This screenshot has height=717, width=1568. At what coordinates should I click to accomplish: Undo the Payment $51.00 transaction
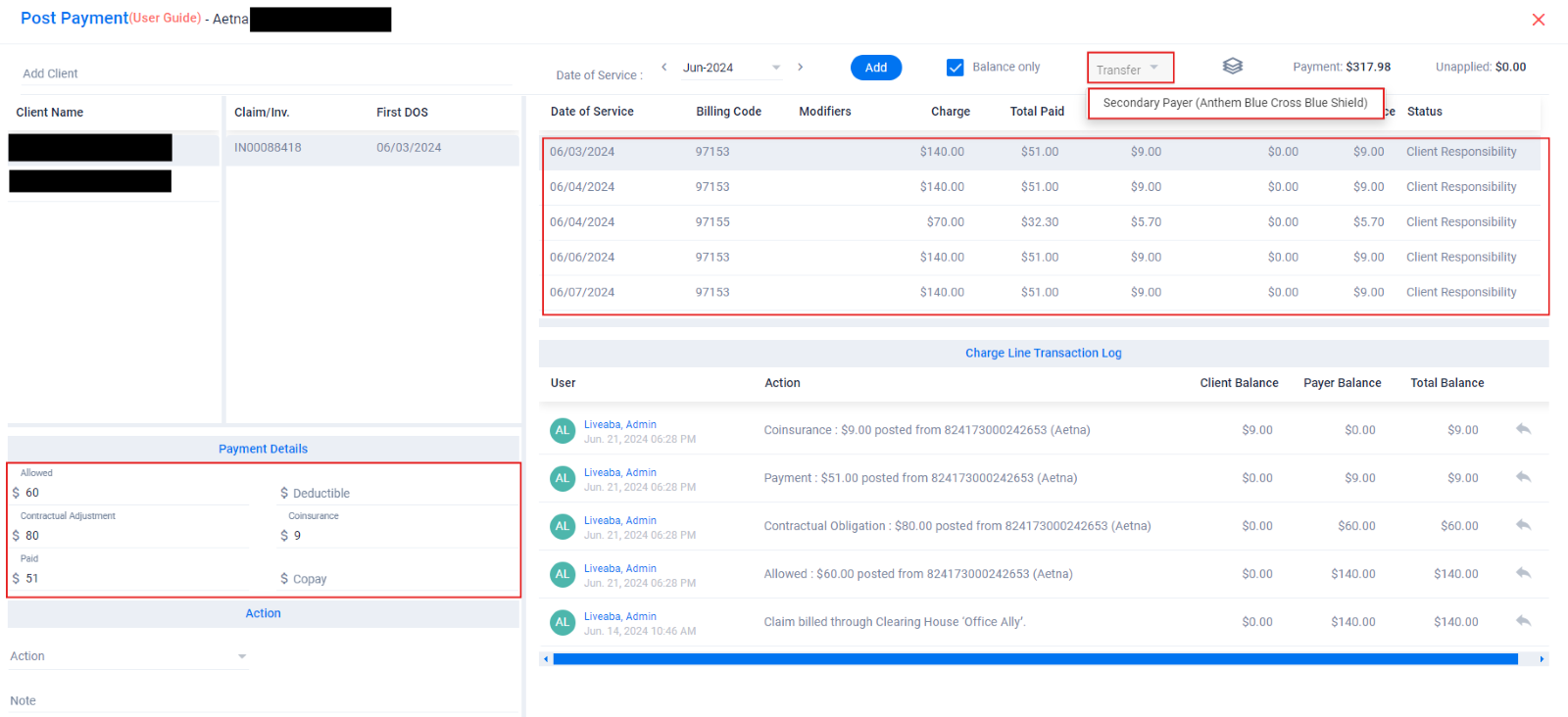click(x=1523, y=477)
